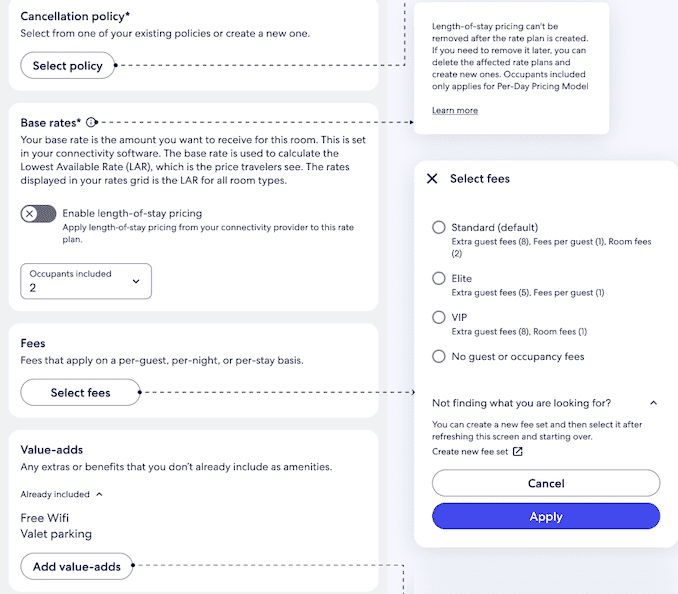
Task: Cancel the fee selection
Action: [x=546, y=484]
